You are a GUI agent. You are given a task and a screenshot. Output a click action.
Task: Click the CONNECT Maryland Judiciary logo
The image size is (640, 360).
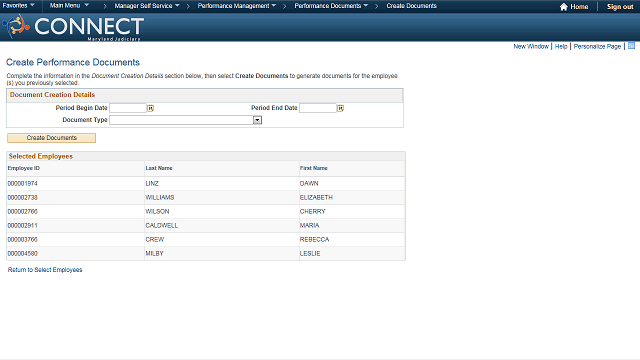(x=73, y=27)
